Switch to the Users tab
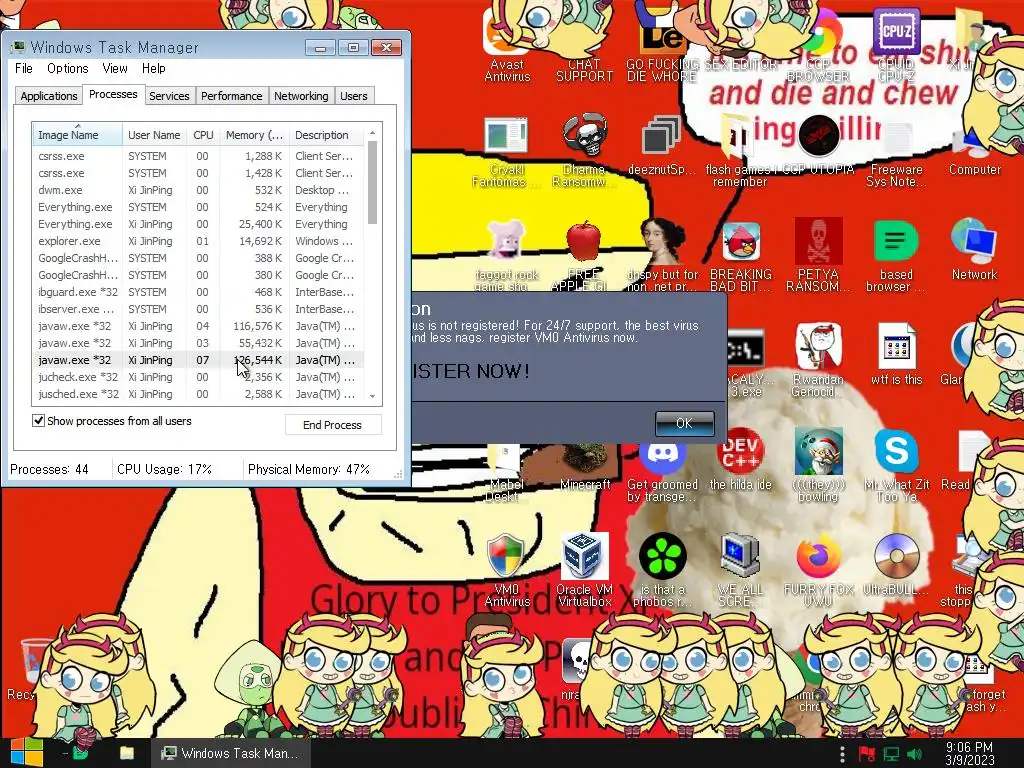The height and width of the screenshot is (768, 1024). (353, 96)
